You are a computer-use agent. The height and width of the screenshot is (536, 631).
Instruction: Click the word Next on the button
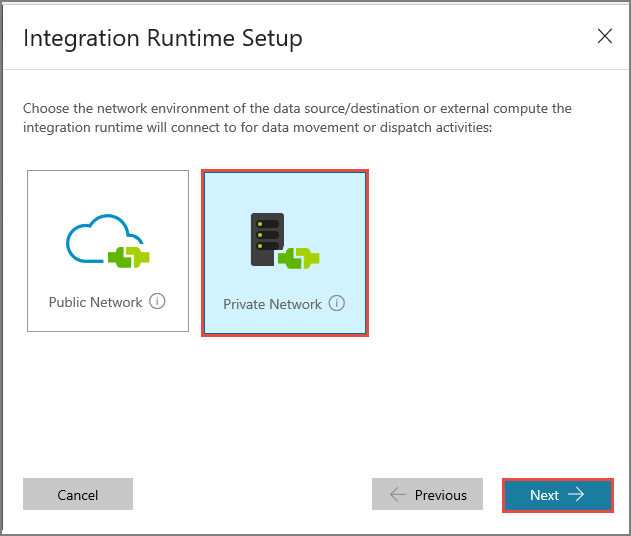[545, 495]
